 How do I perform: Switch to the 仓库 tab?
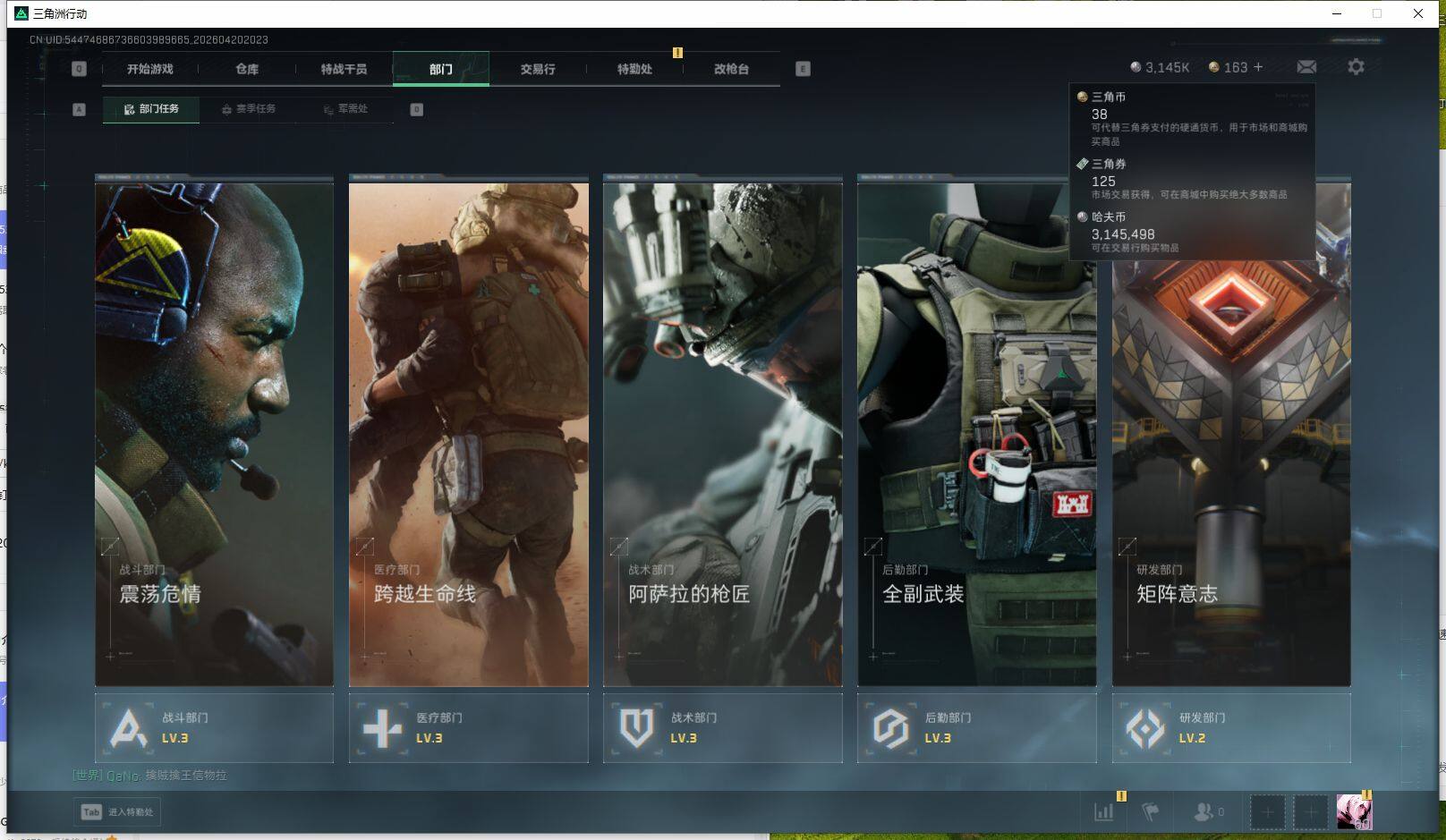247,69
